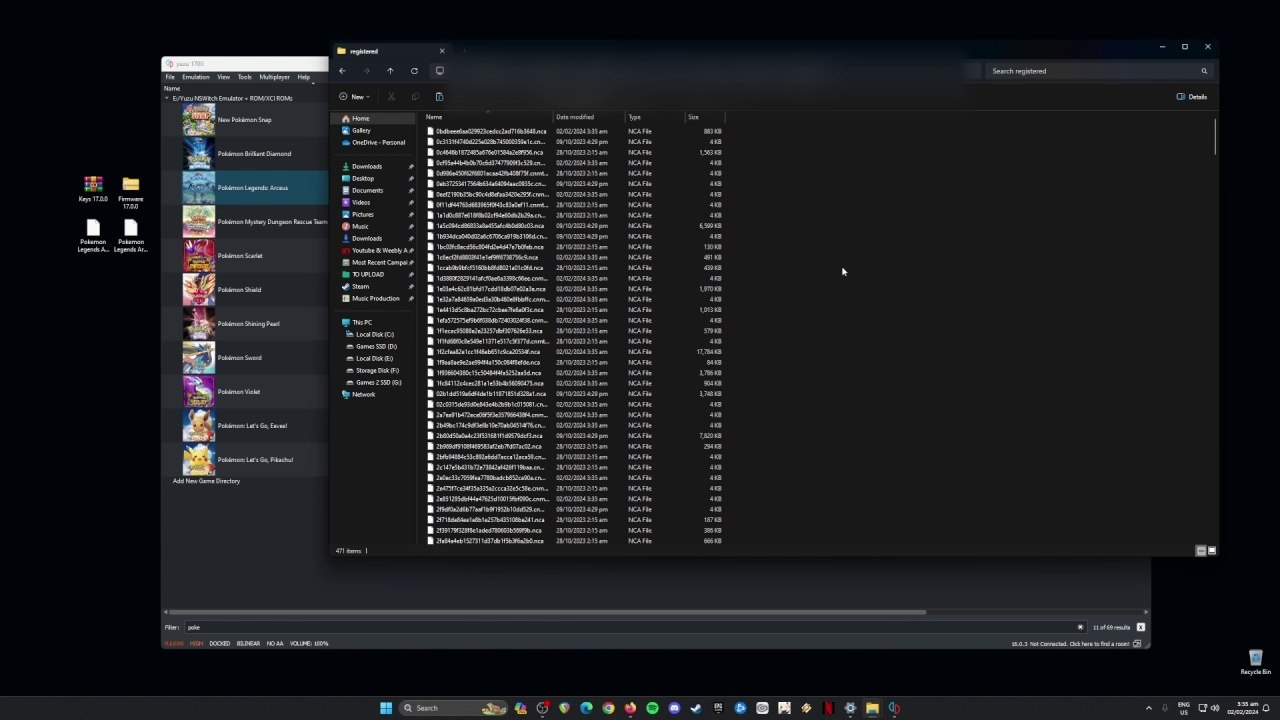Image resolution: width=1280 pixels, height=720 pixels.
Task: Open yuzu's Help menu
Action: click(x=303, y=77)
